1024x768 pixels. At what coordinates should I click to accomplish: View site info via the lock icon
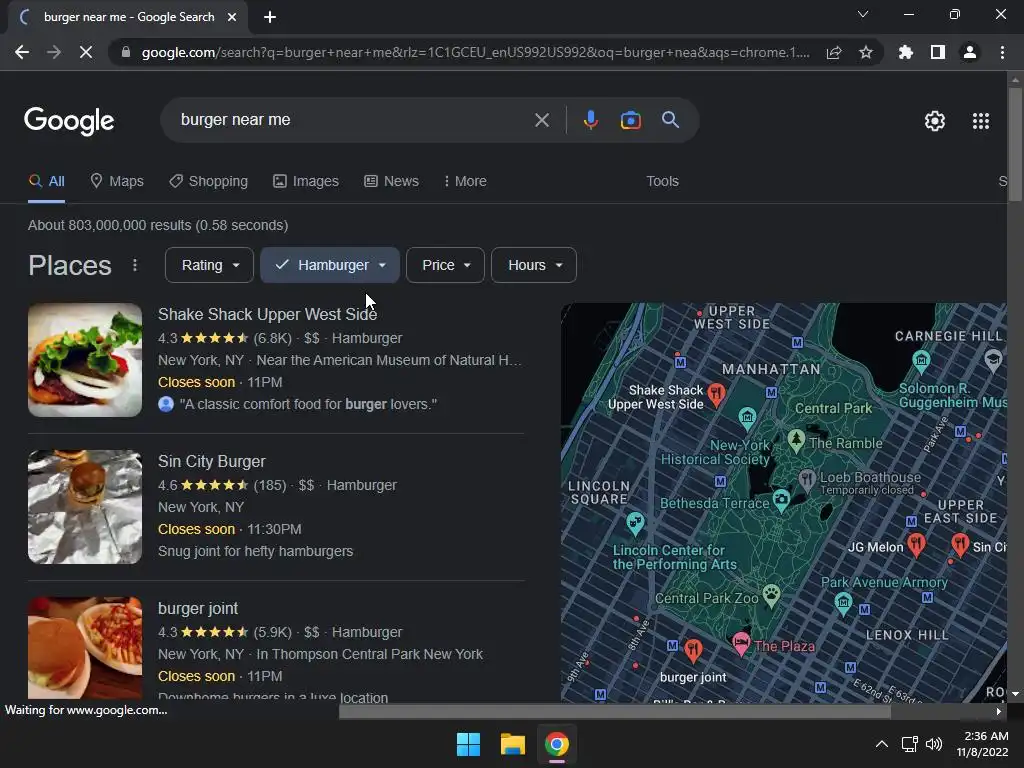coord(125,52)
